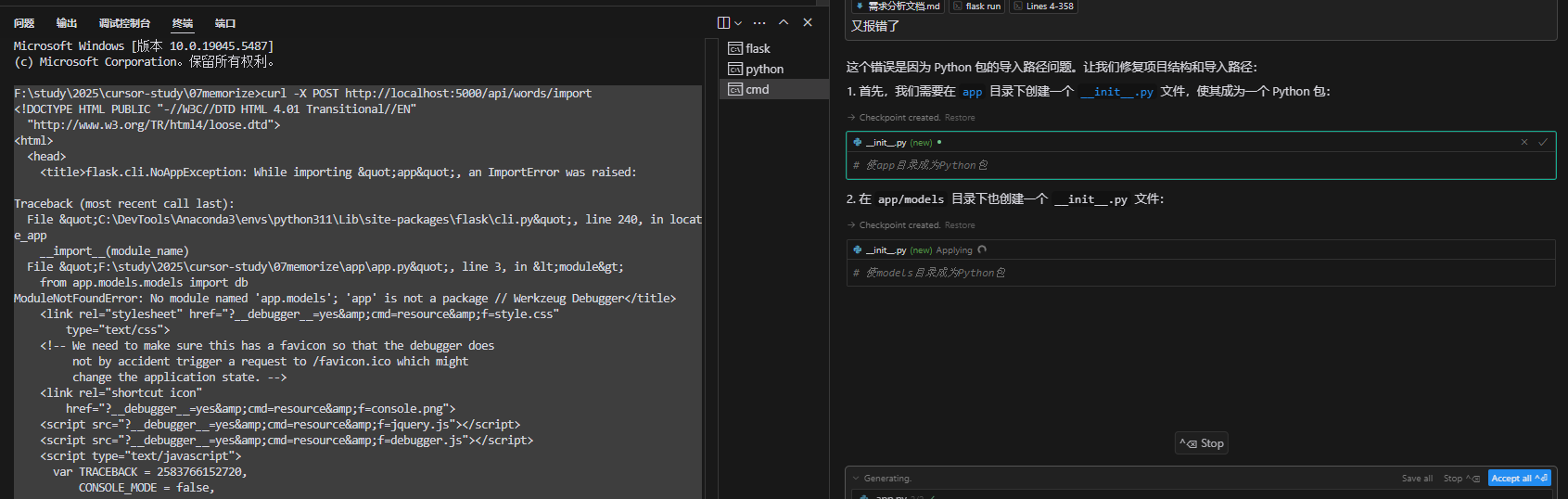Click the flask run context chip

(977, 6)
